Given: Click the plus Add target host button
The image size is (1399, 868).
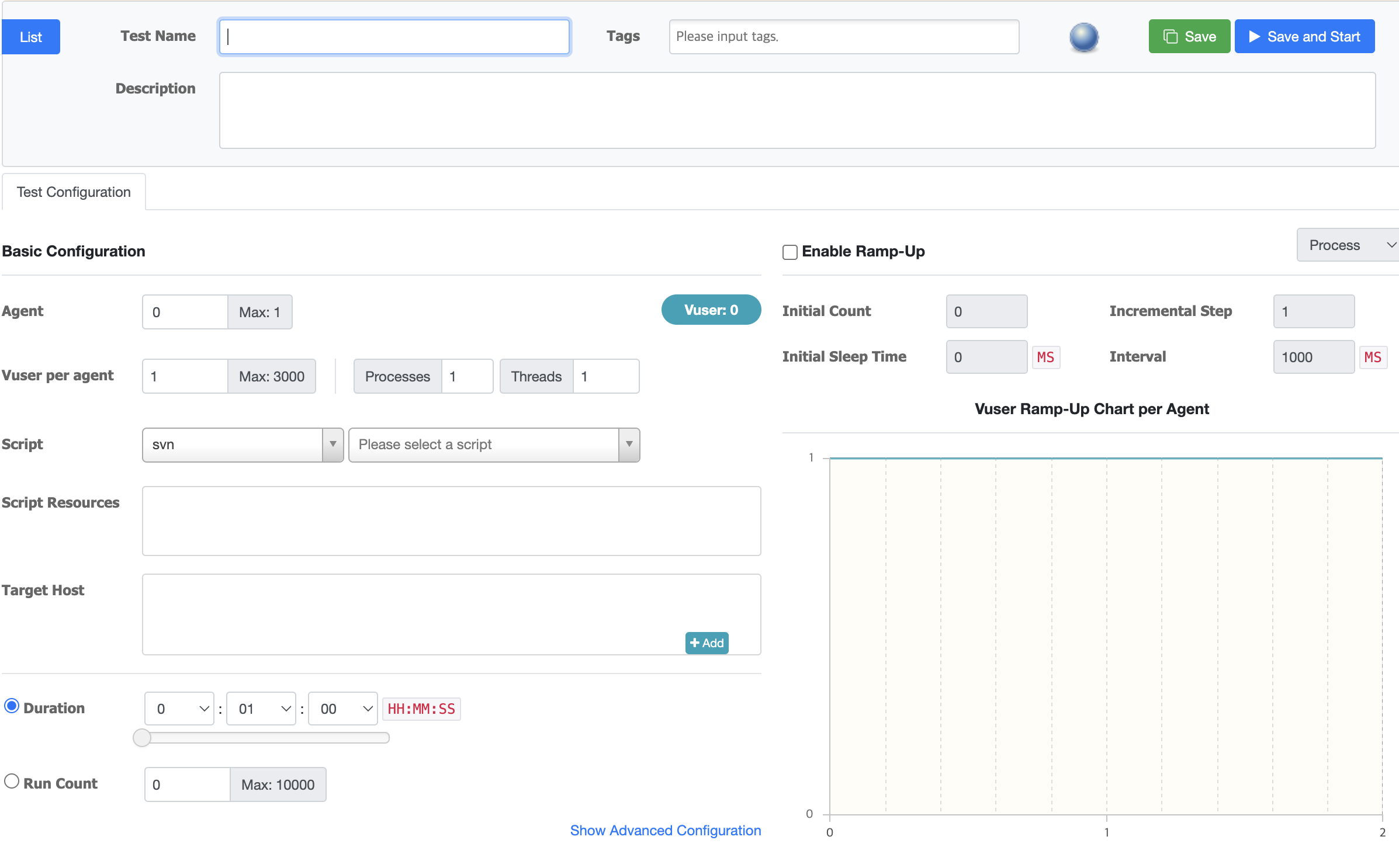Looking at the screenshot, I should click(706, 643).
